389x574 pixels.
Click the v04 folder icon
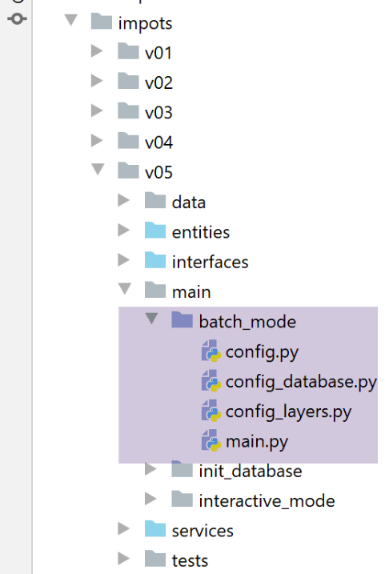click(128, 141)
